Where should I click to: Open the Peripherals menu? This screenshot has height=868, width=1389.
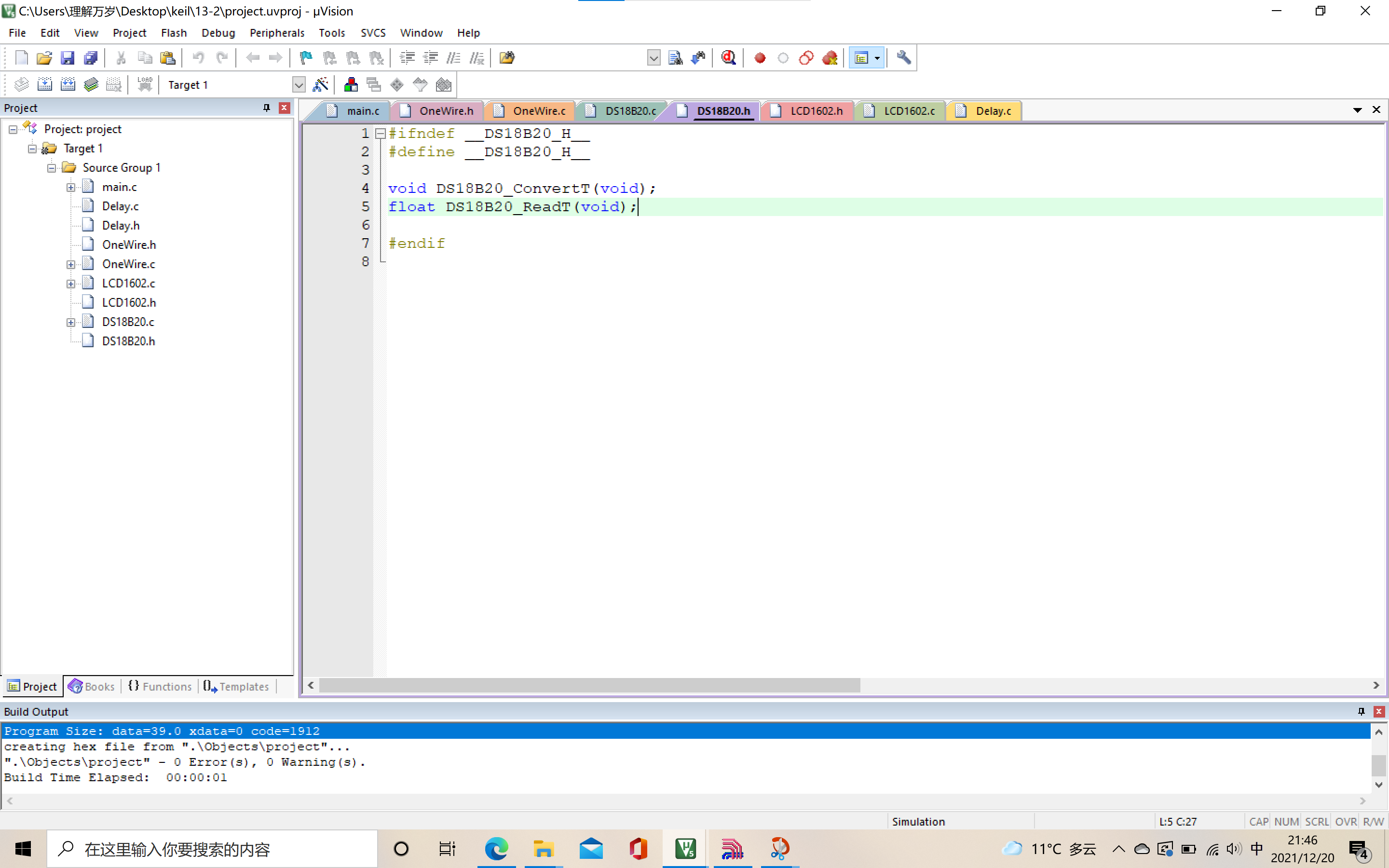277,33
